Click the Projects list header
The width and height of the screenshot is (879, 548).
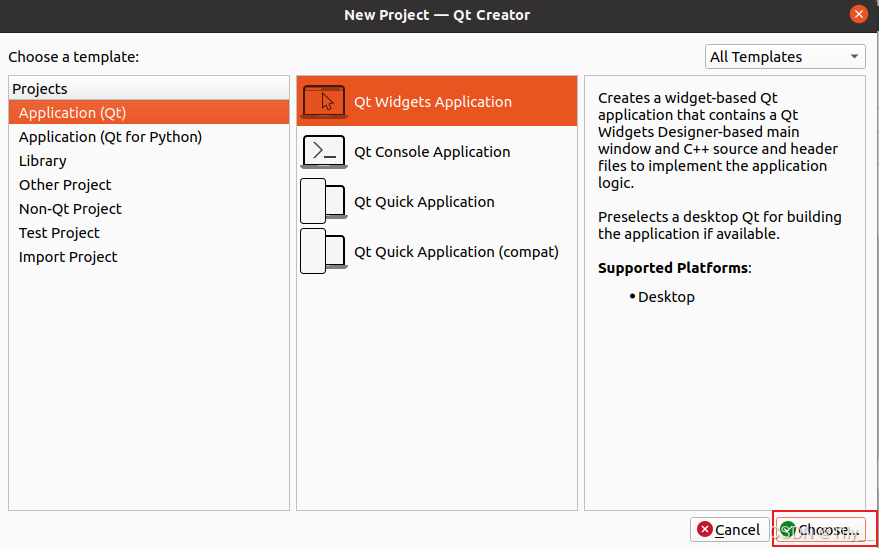(149, 89)
